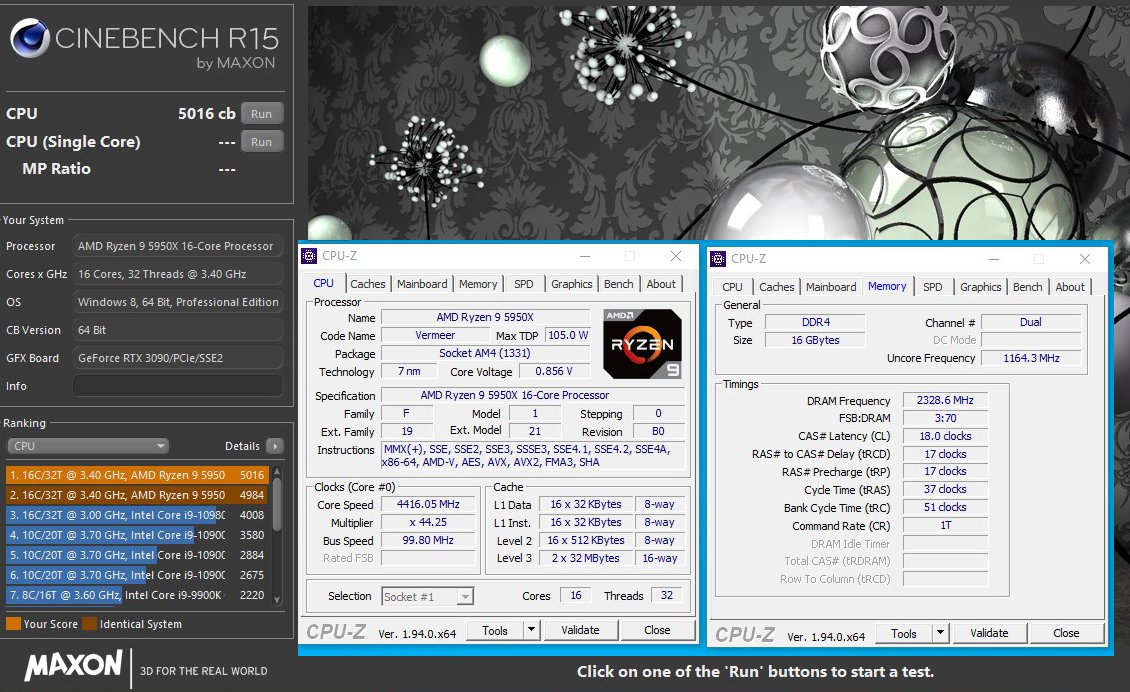
Task: Select ranking entry 7 Intel Core i9-9900K
Action: pyautogui.click(x=137, y=595)
